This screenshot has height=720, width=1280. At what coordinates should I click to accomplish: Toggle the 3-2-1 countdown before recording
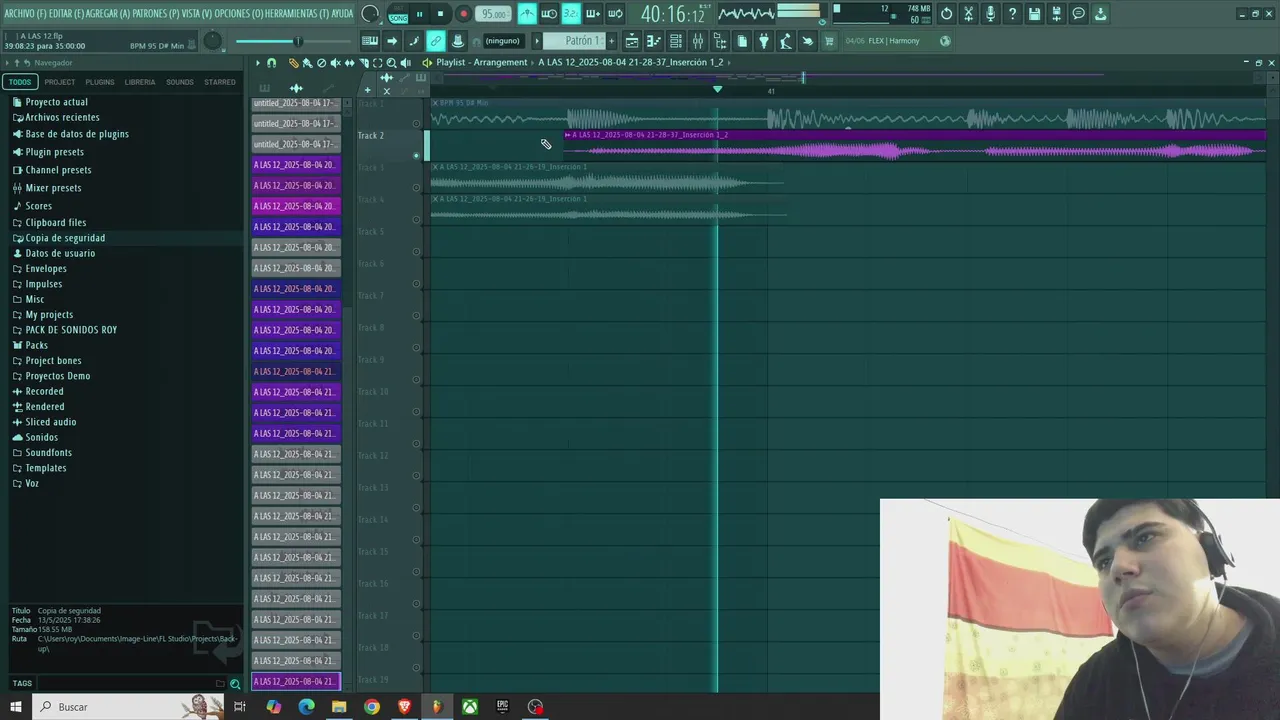tap(570, 14)
